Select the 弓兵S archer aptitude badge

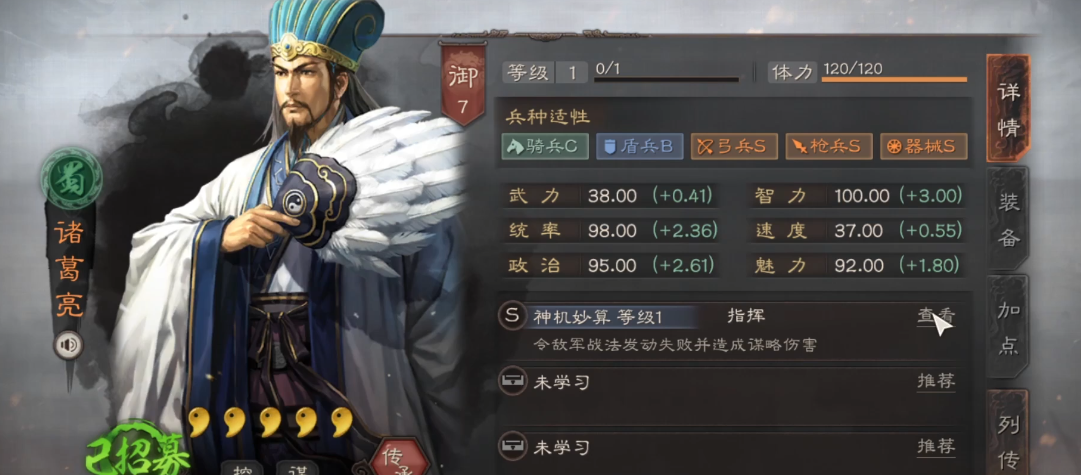(x=734, y=146)
